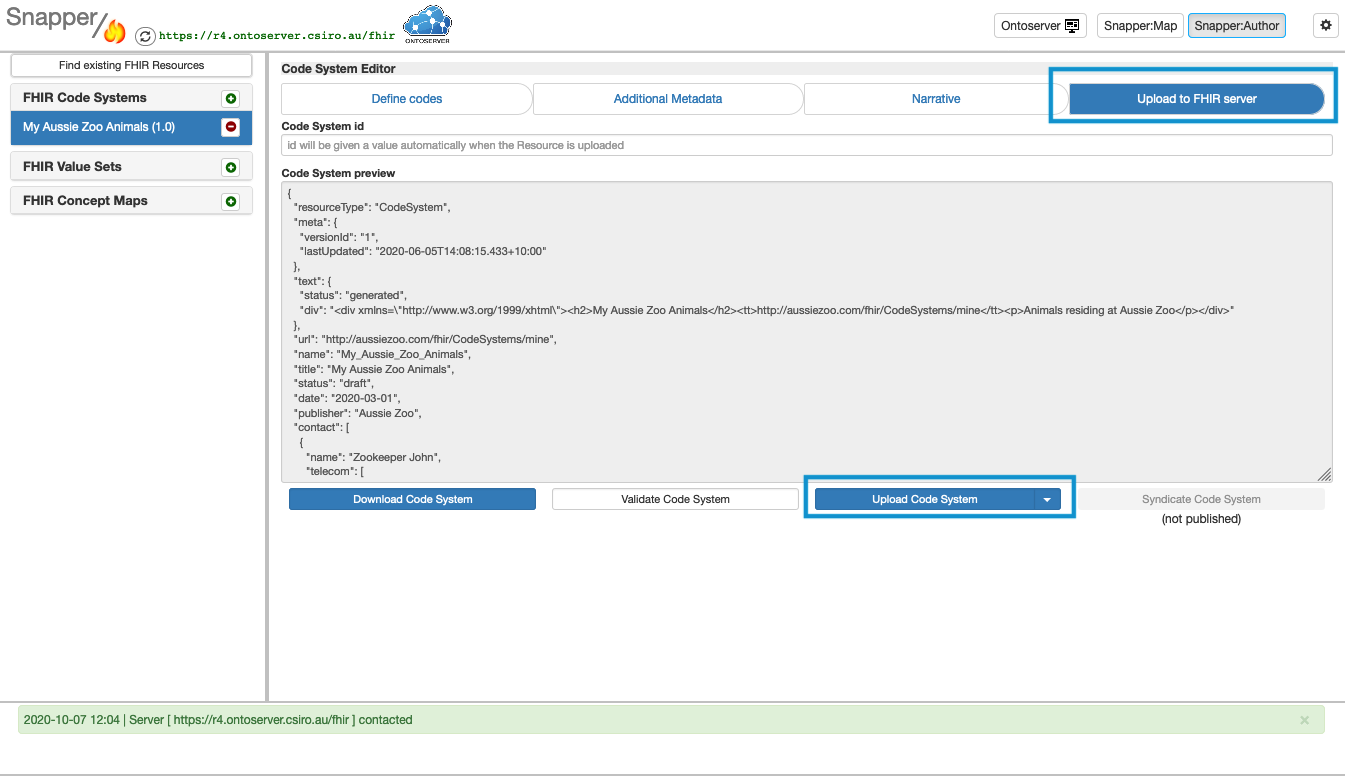This screenshot has width=1347, height=777.
Task: Click the Snapper flame logo
Action: click(x=115, y=31)
